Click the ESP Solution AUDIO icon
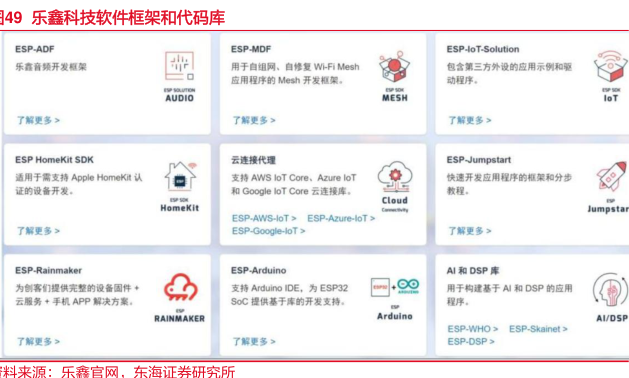Viewport: 629px width, 378px height. click(x=179, y=76)
